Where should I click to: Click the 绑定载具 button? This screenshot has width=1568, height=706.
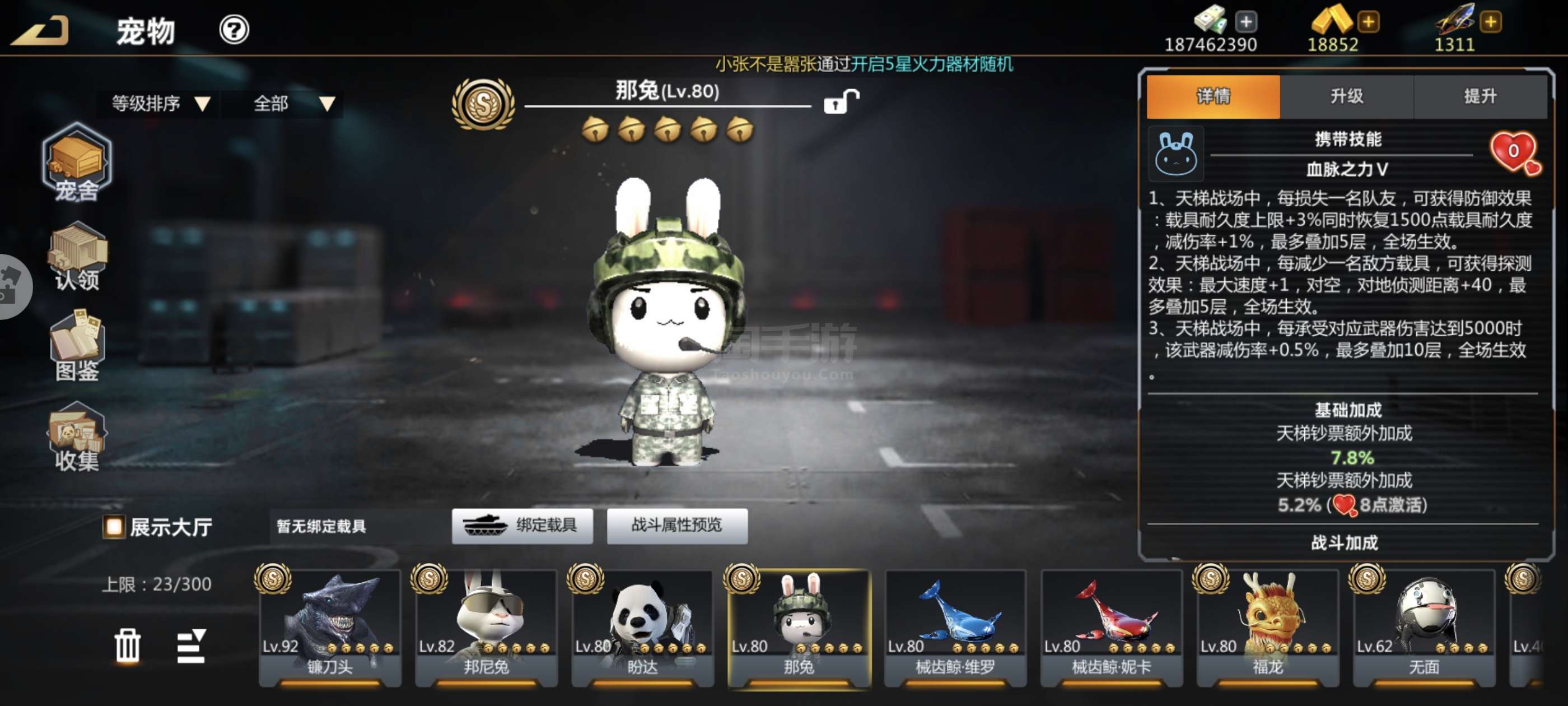tap(522, 526)
